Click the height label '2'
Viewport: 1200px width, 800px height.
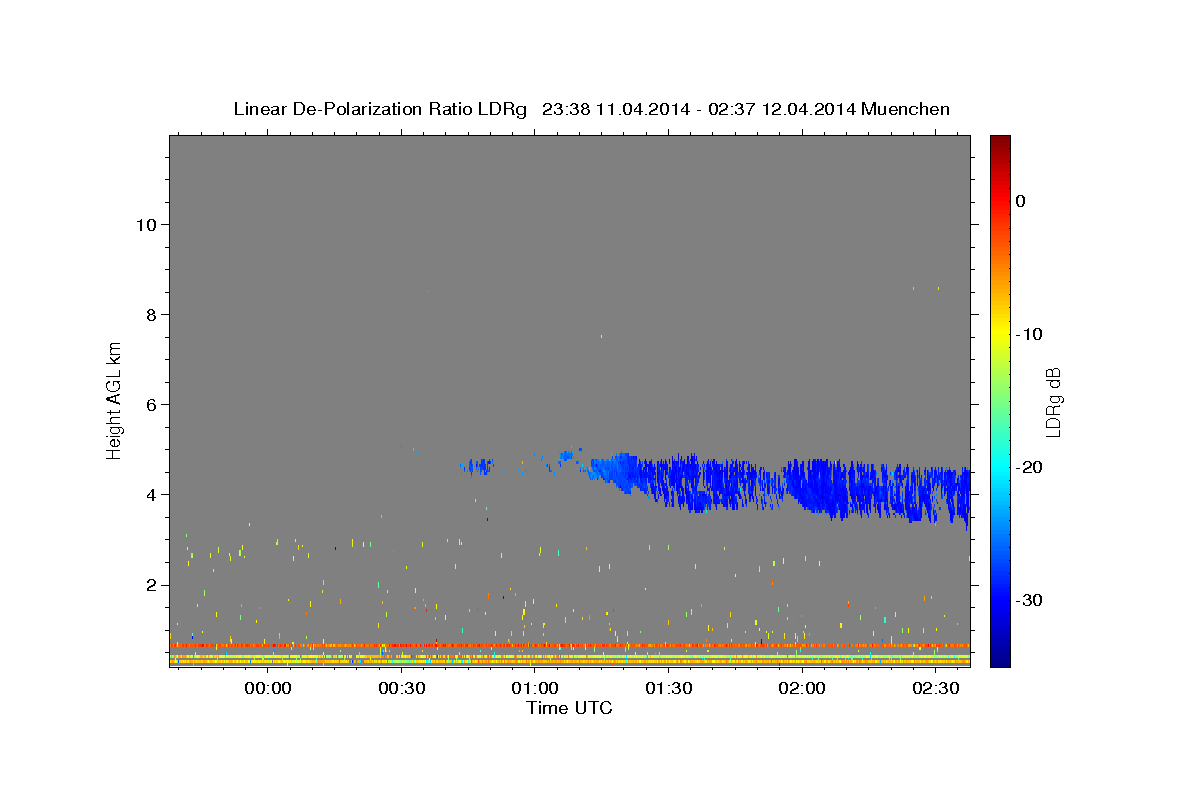149,584
